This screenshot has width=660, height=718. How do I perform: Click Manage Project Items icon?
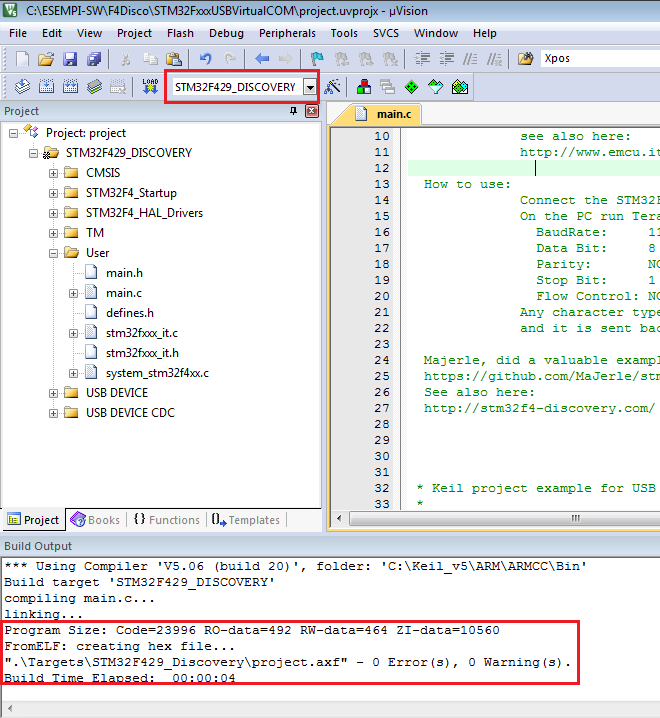coord(364,86)
